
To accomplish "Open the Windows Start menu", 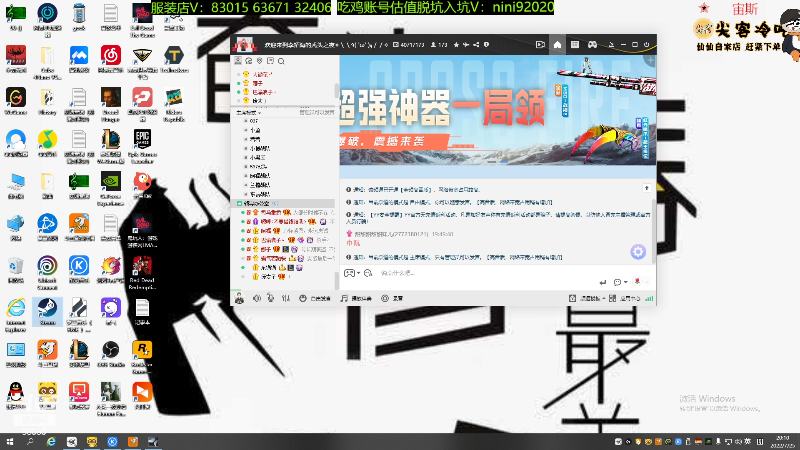I will coord(10,442).
